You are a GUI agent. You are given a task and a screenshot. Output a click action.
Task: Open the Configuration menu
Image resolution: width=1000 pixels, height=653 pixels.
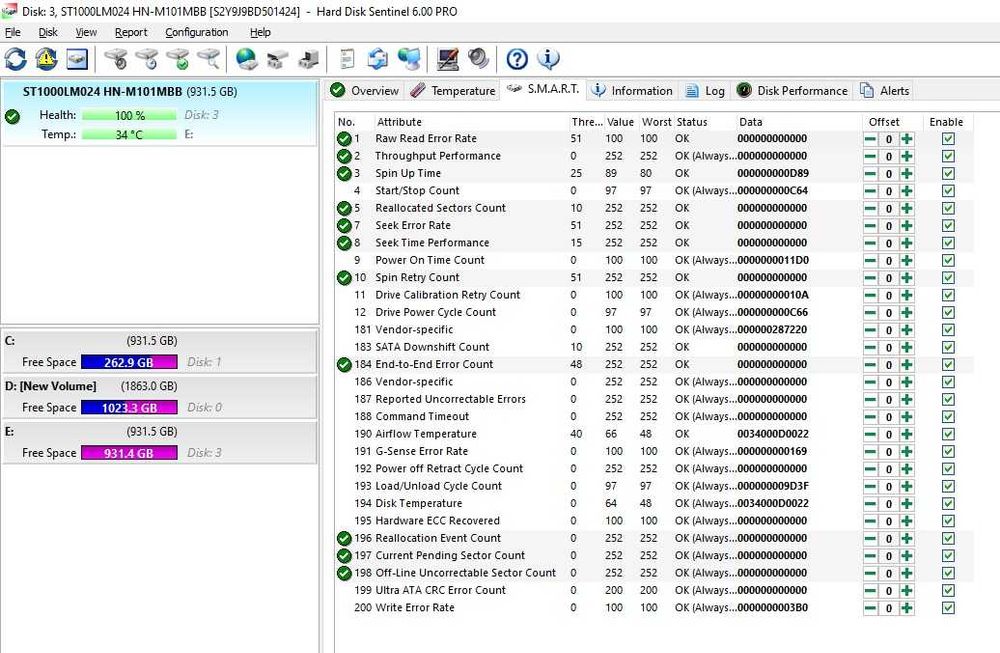pyautogui.click(x=196, y=32)
